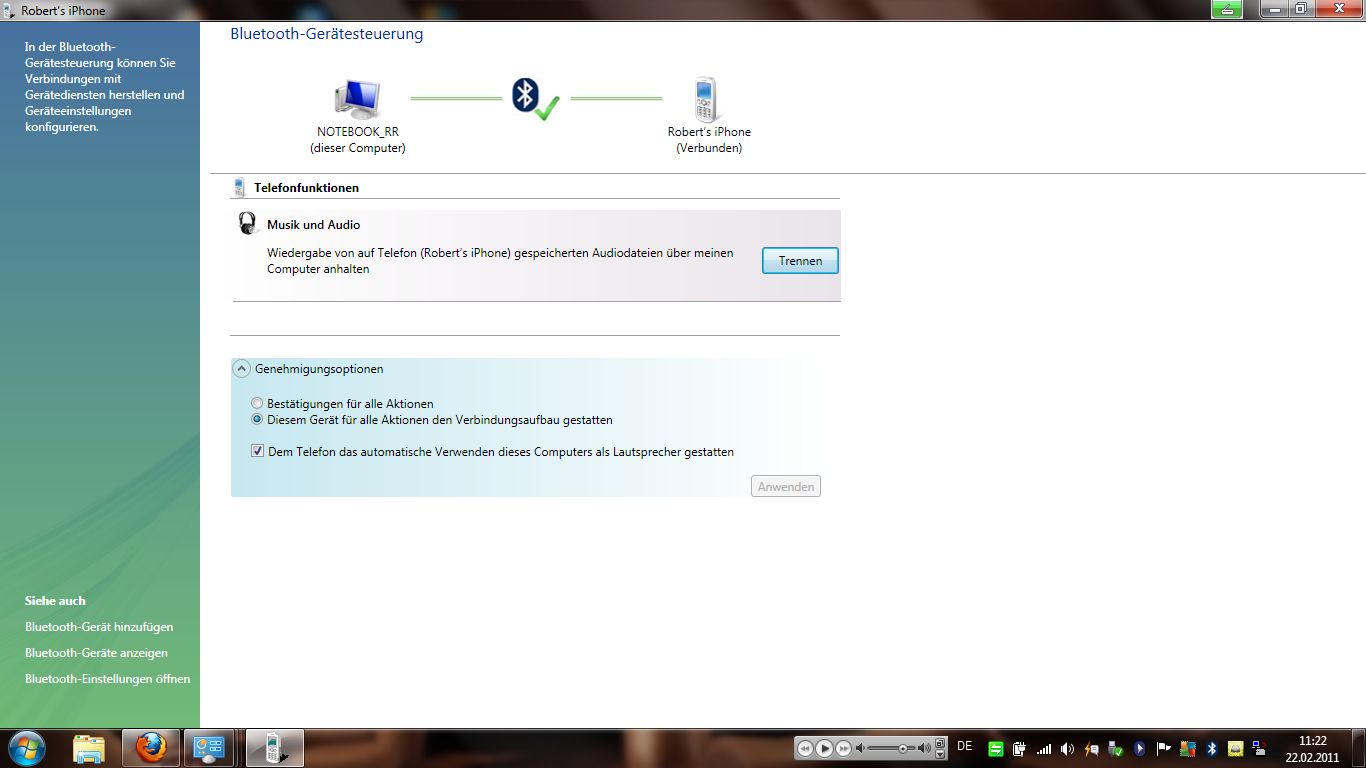Click the network computers tray icon
Image resolution: width=1366 pixels, height=768 pixels.
pyautogui.click(x=1259, y=749)
